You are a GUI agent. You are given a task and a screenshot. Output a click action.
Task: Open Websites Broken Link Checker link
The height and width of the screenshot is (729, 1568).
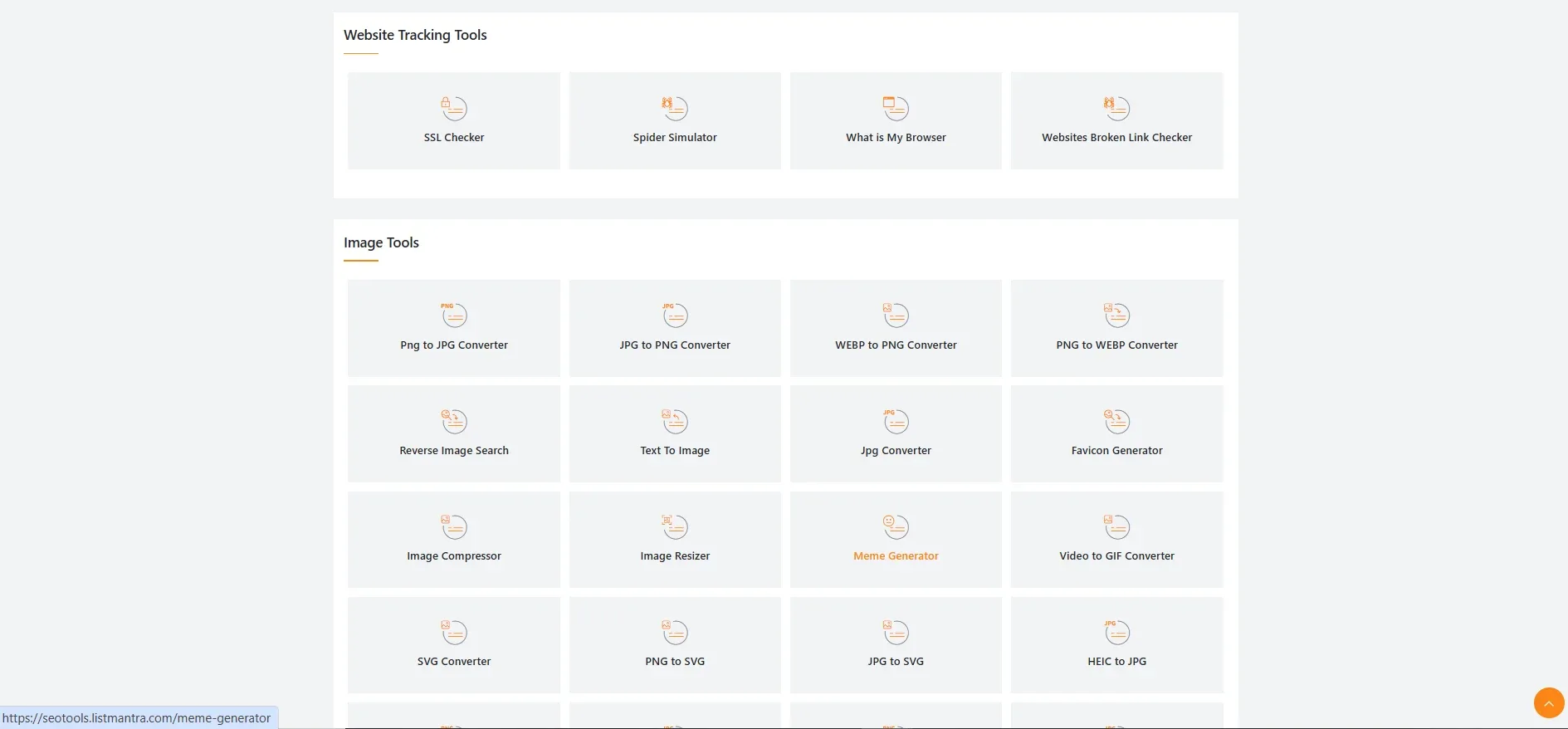pyautogui.click(x=1116, y=138)
